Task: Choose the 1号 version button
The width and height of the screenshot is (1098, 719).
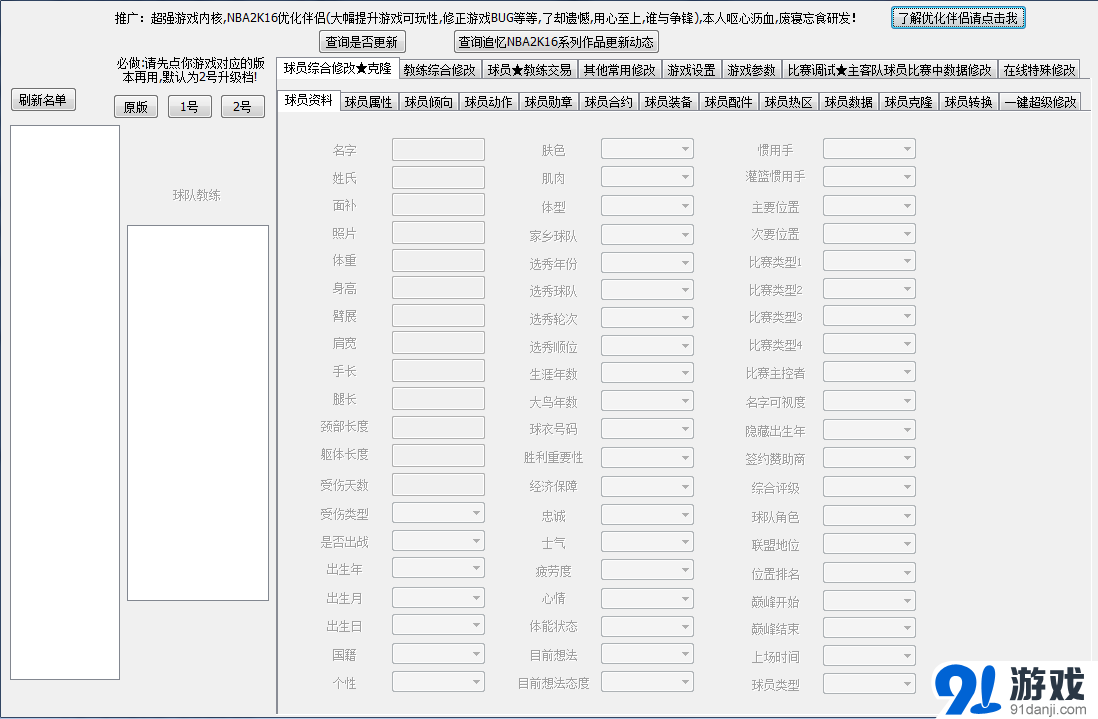Action: [x=190, y=106]
